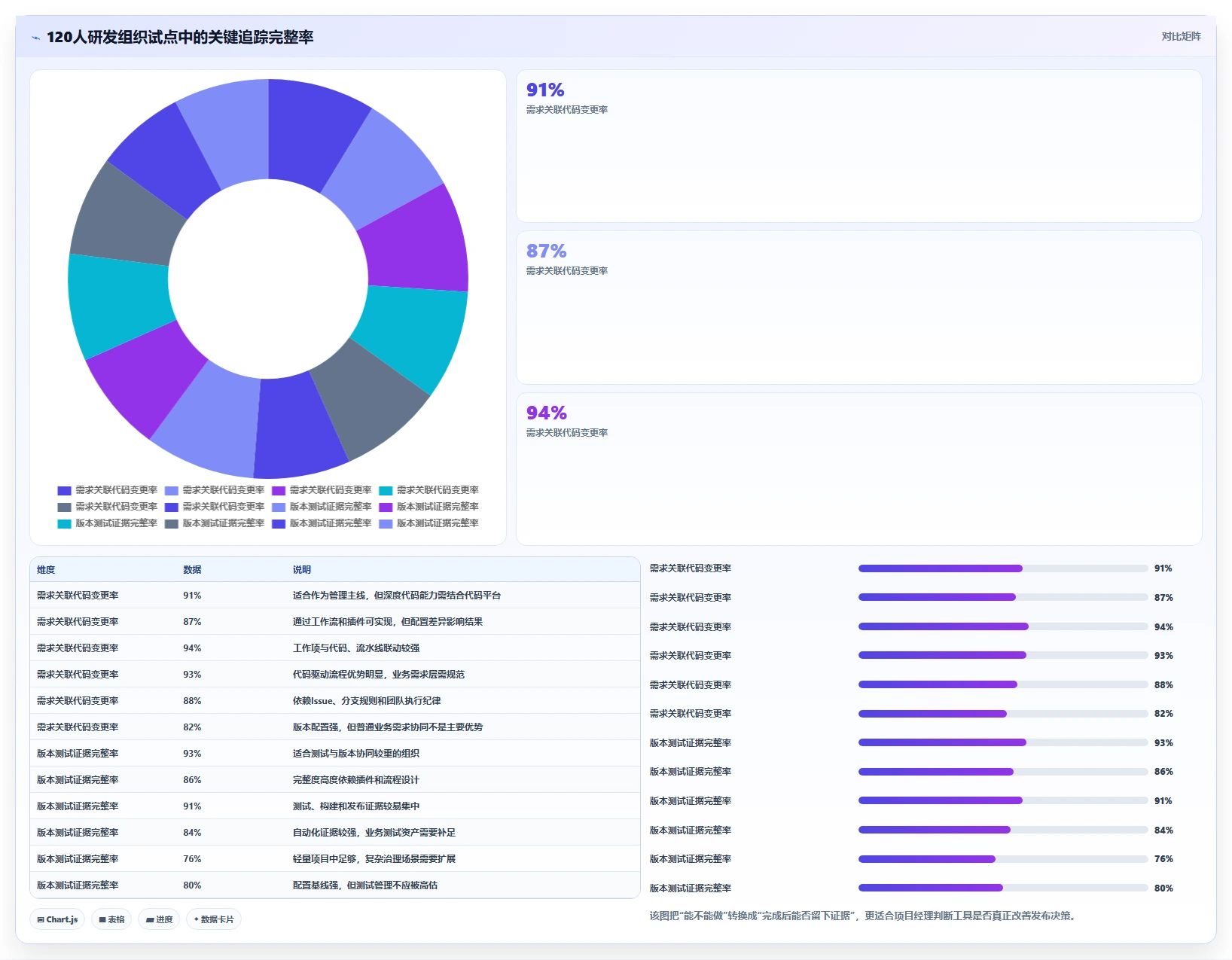Click the 版本测试证据完整率 93% progress bar

1003,742
